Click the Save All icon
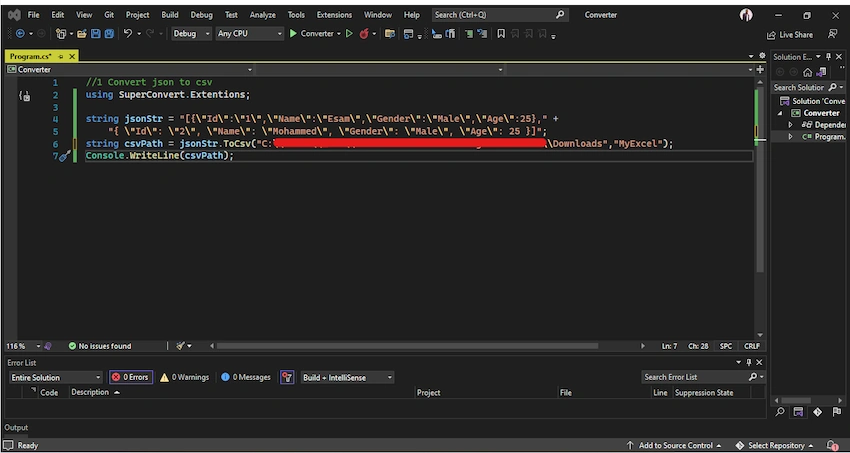This screenshot has height=453, width=850. [x=109, y=34]
